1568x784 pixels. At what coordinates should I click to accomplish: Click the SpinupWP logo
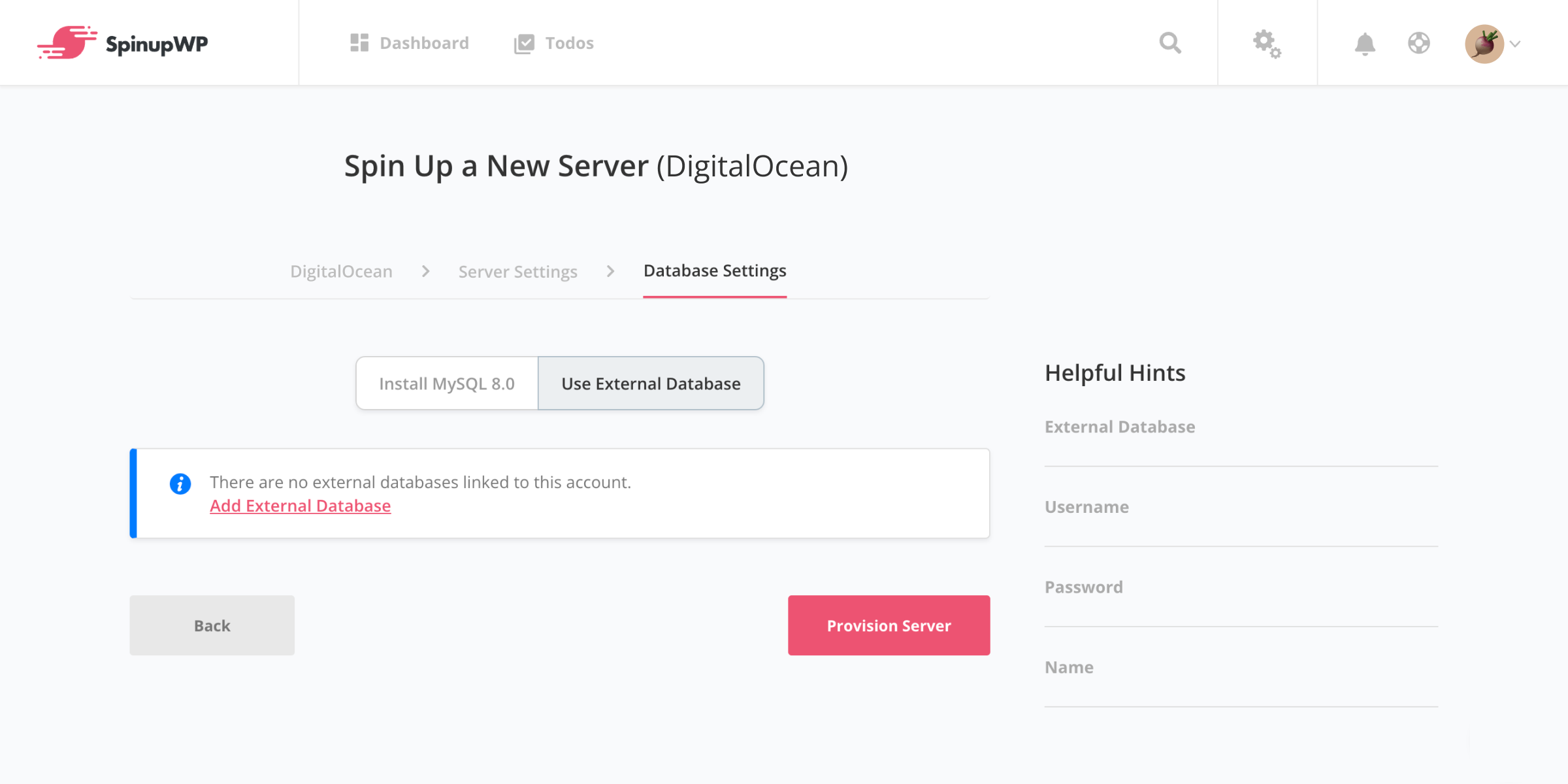click(122, 43)
